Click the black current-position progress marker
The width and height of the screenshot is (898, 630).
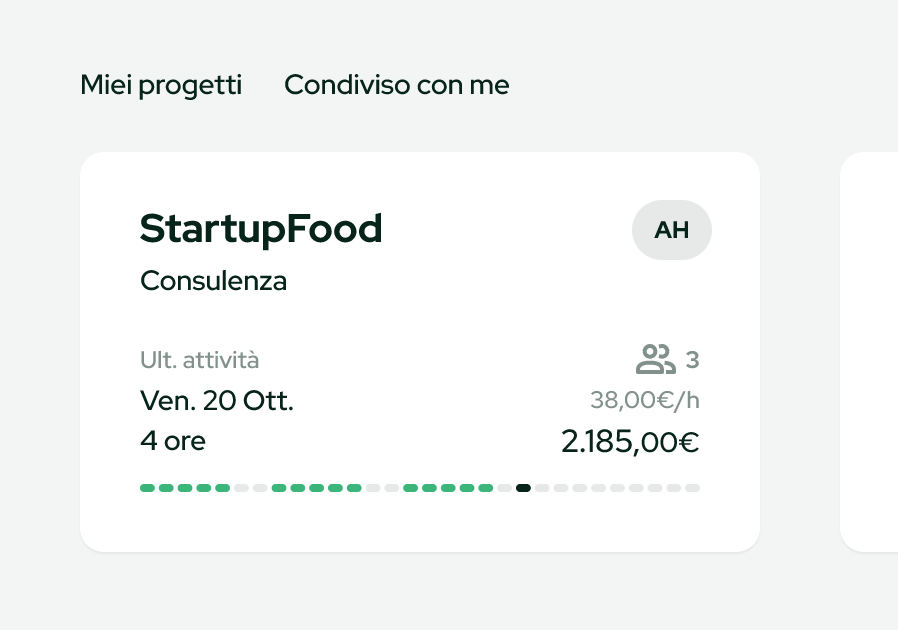click(x=523, y=488)
